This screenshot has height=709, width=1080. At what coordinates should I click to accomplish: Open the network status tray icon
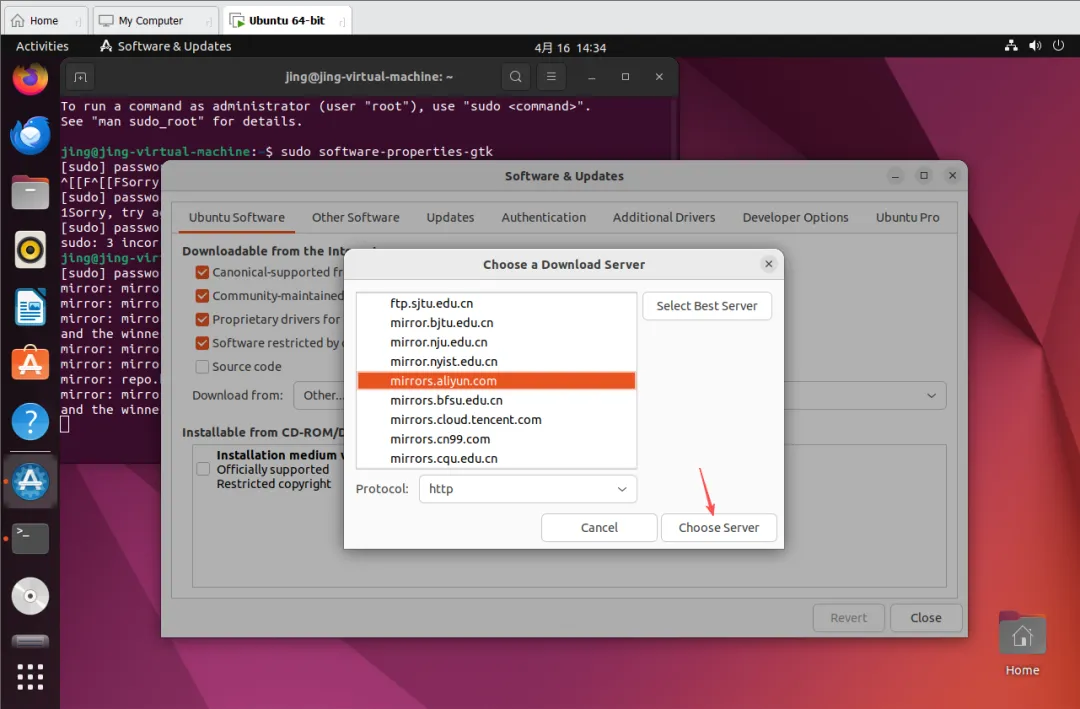1011,46
